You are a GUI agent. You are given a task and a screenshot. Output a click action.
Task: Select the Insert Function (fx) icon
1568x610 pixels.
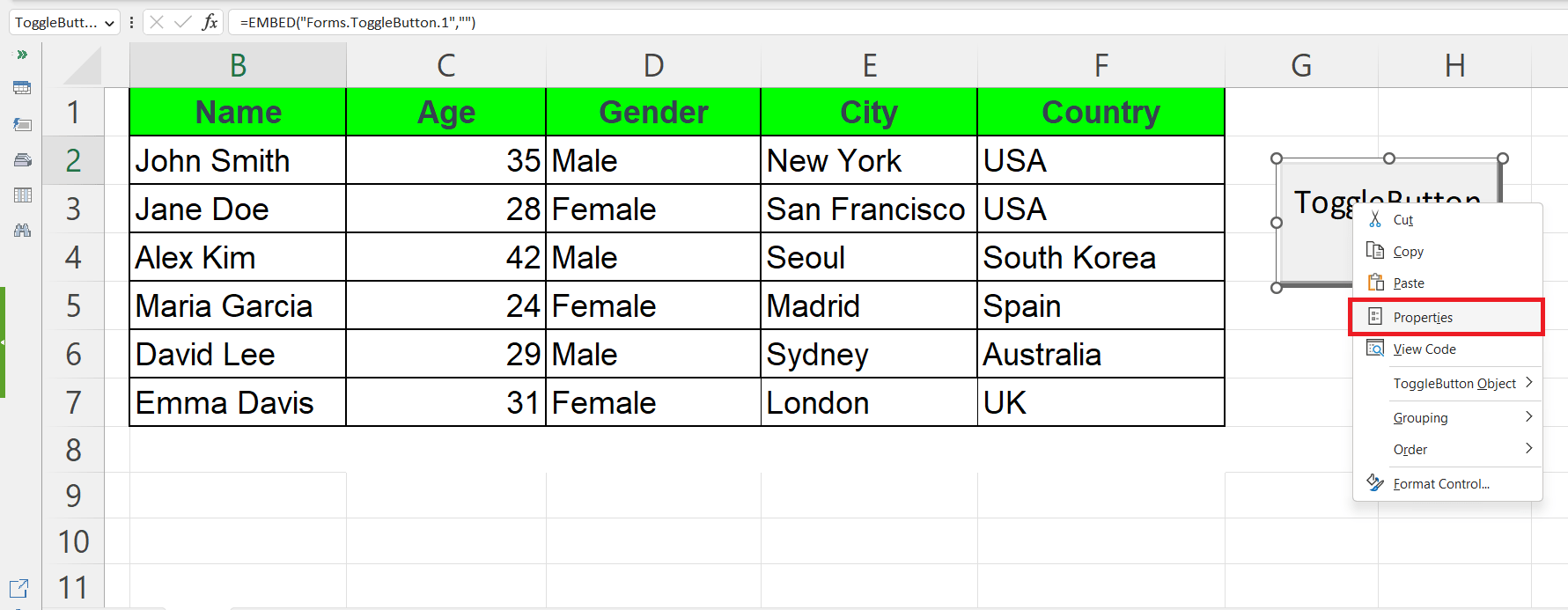tap(210, 22)
